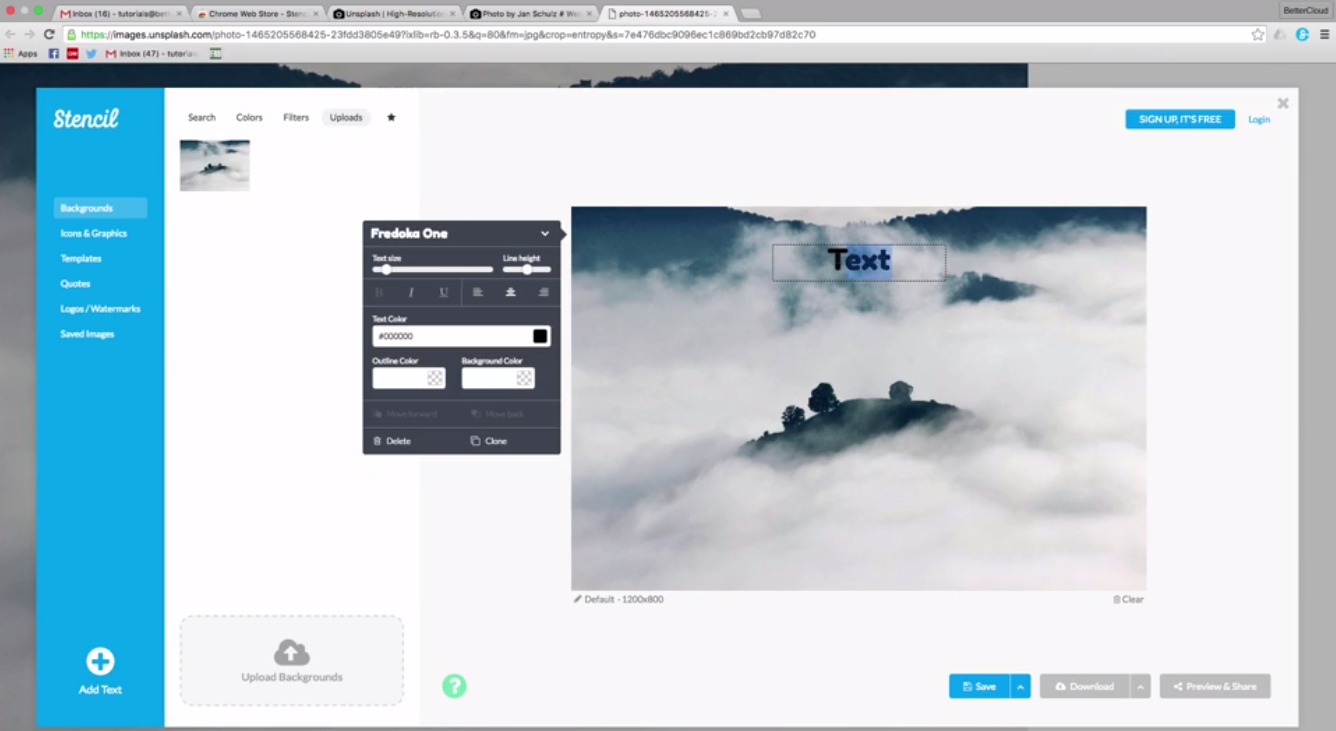Click the browser reload icon
Image resolution: width=1336 pixels, height=731 pixels.
tap(49, 34)
